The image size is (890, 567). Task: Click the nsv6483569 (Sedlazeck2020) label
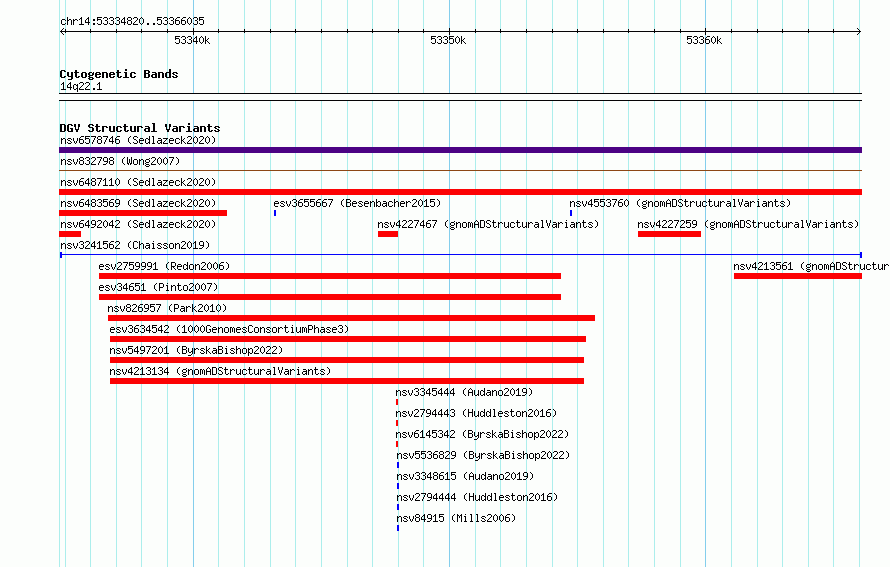pos(138,203)
